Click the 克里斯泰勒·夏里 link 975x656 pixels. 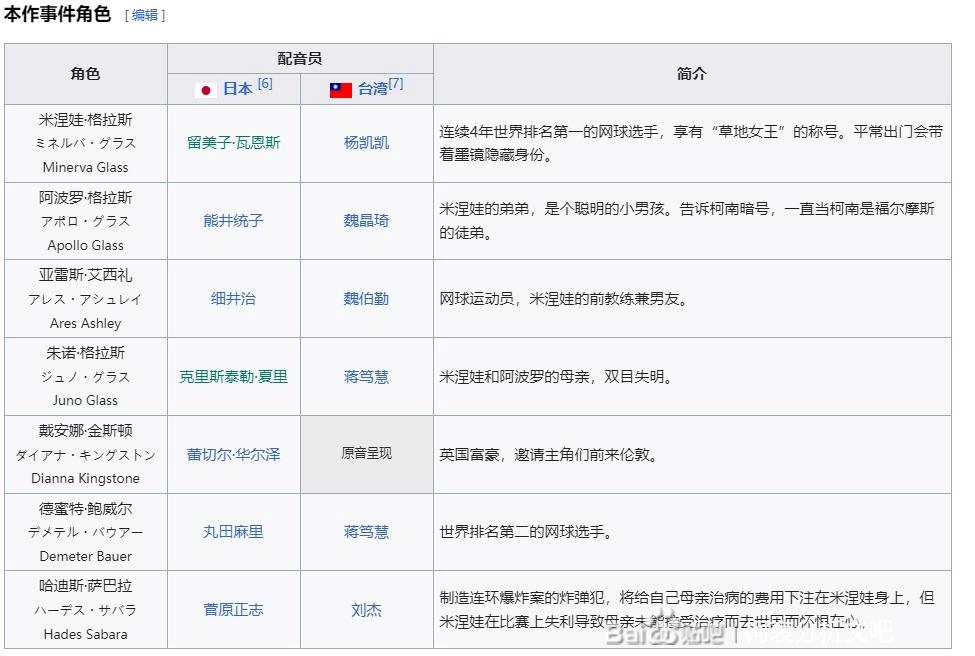coord(233,377)
